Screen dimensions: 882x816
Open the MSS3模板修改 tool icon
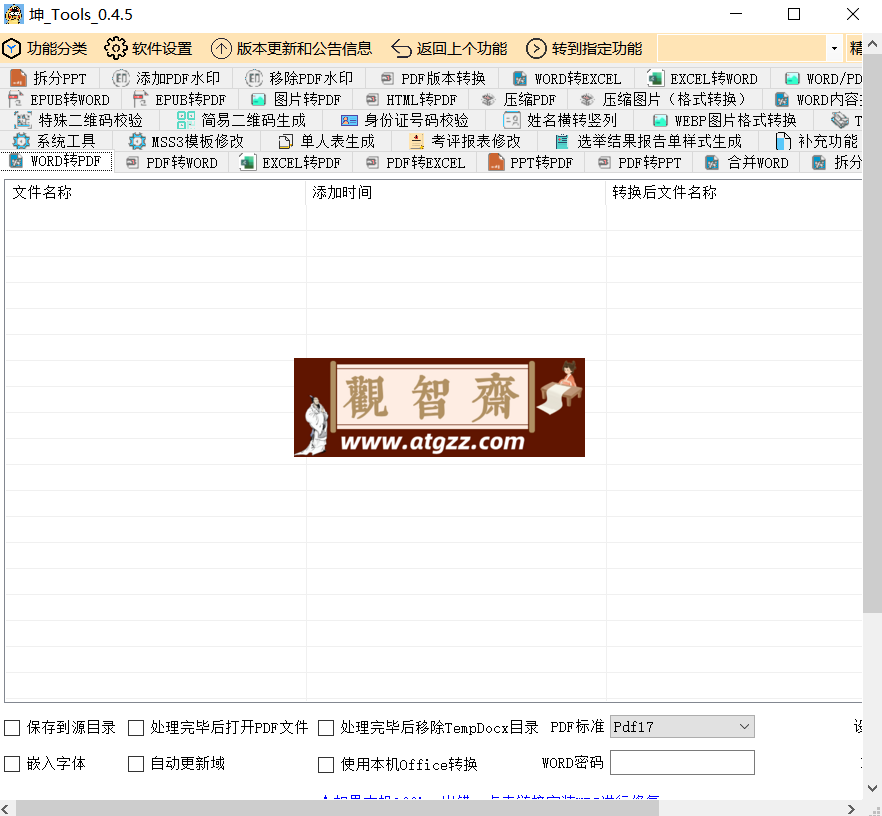tap(137, 141)
